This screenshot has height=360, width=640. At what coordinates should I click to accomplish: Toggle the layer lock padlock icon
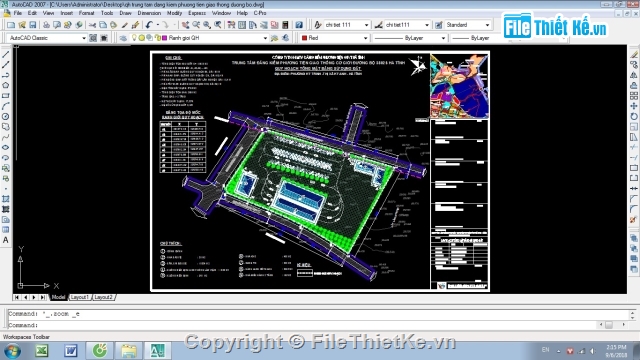[x=157, y=38]
